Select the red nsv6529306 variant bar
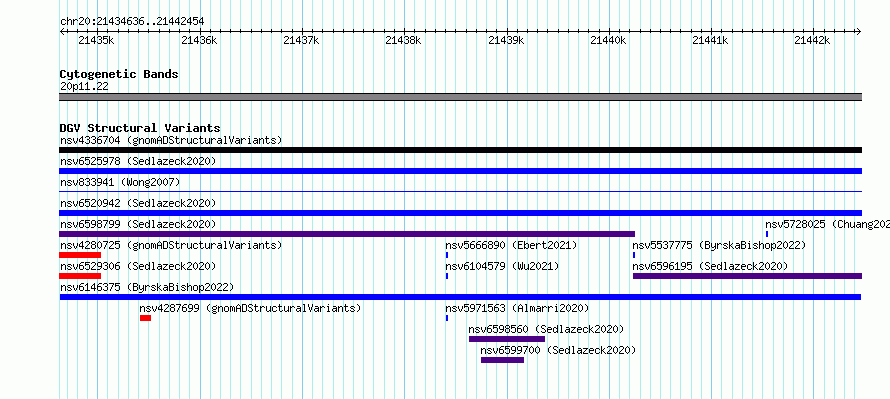 pyautogui.click(x=80, y=276)
